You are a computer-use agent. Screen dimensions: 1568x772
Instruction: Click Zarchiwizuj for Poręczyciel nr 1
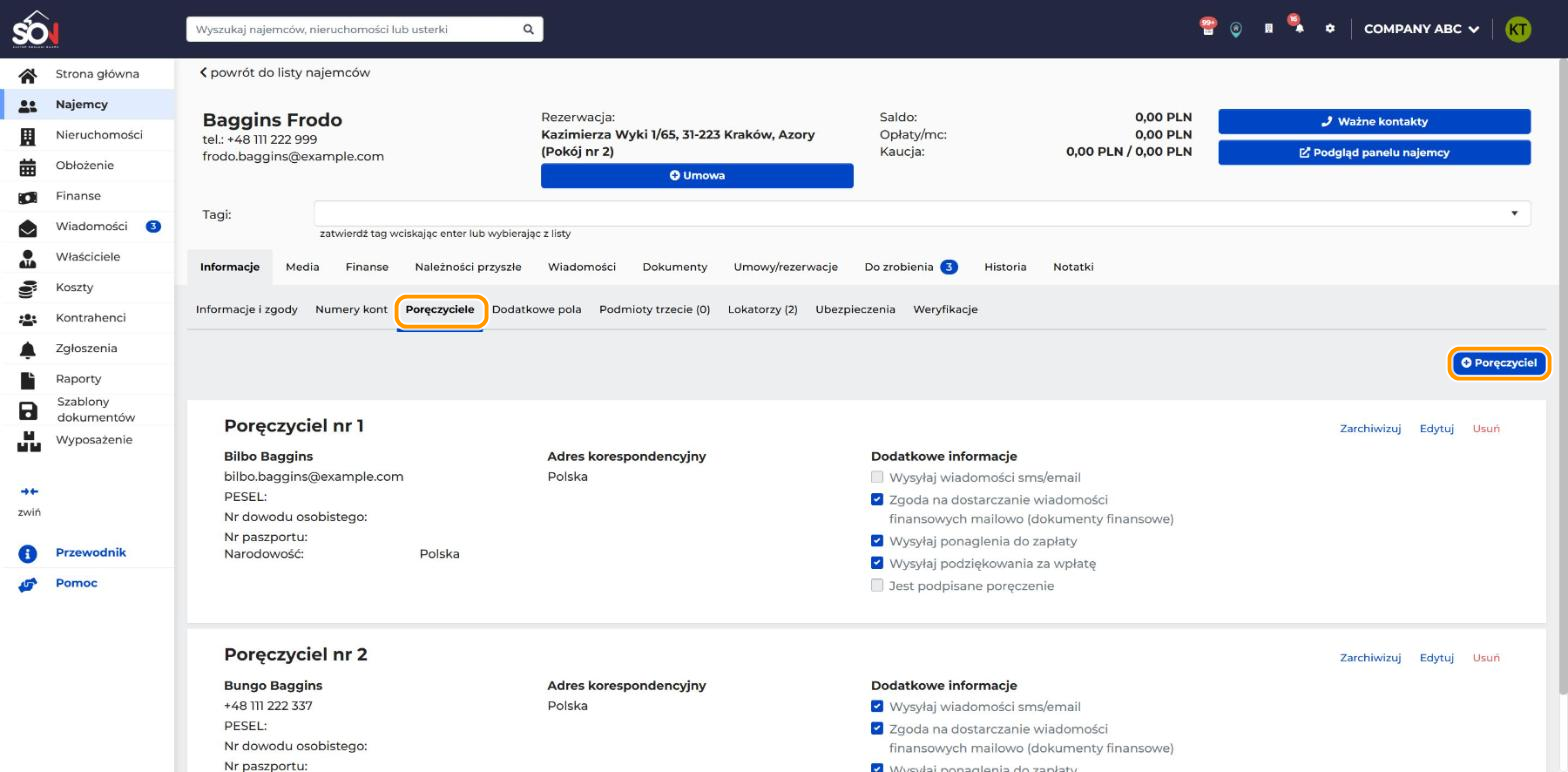[1370, 429]
